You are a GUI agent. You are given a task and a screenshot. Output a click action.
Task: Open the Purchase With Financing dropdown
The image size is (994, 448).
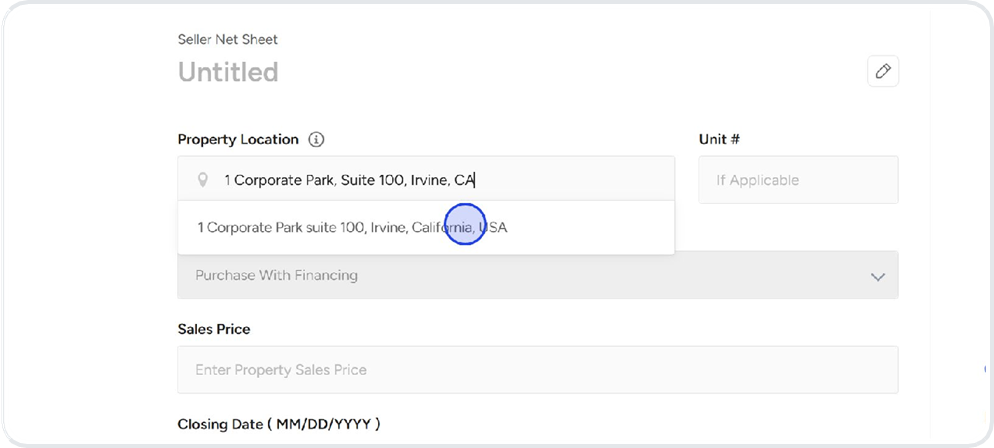(537, 275)
